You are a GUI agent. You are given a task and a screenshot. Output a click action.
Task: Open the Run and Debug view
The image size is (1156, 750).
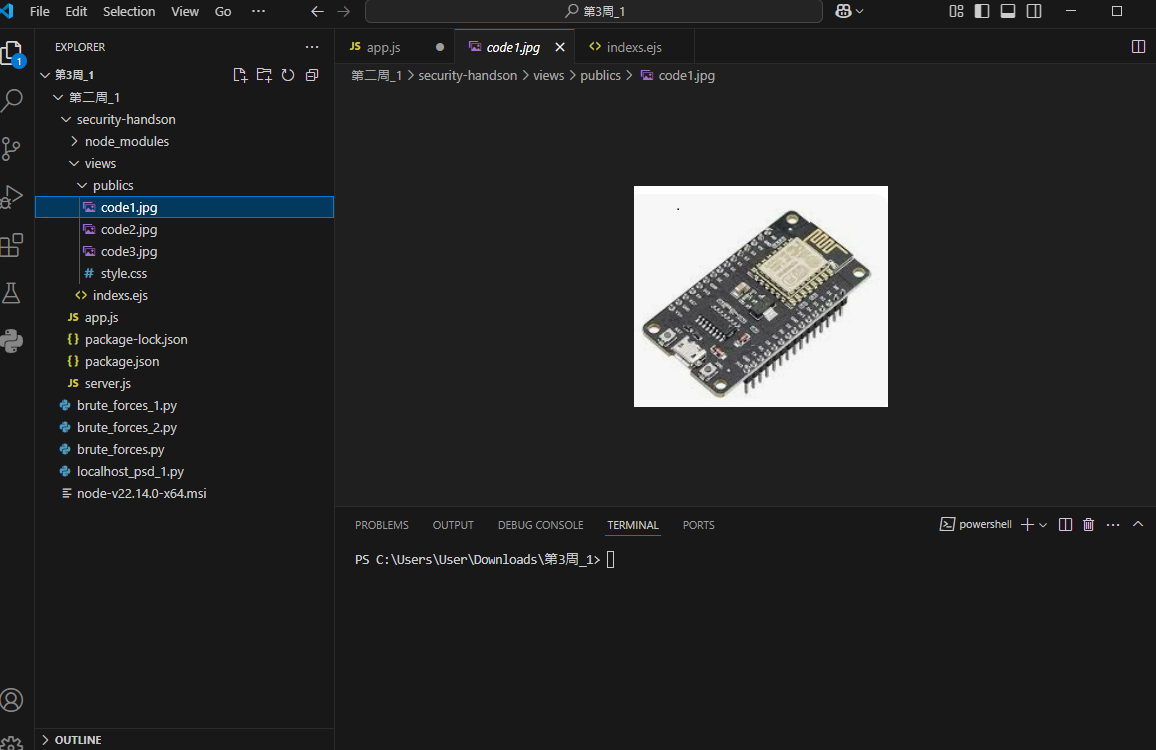coord(12,197)
